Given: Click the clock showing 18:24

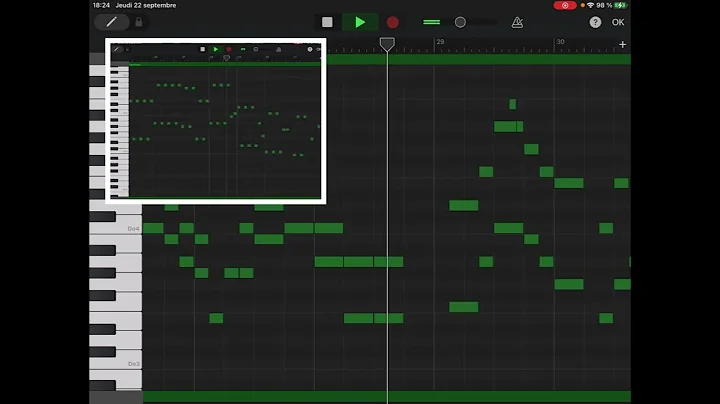Looking at the screenshot, I should 101,5.
